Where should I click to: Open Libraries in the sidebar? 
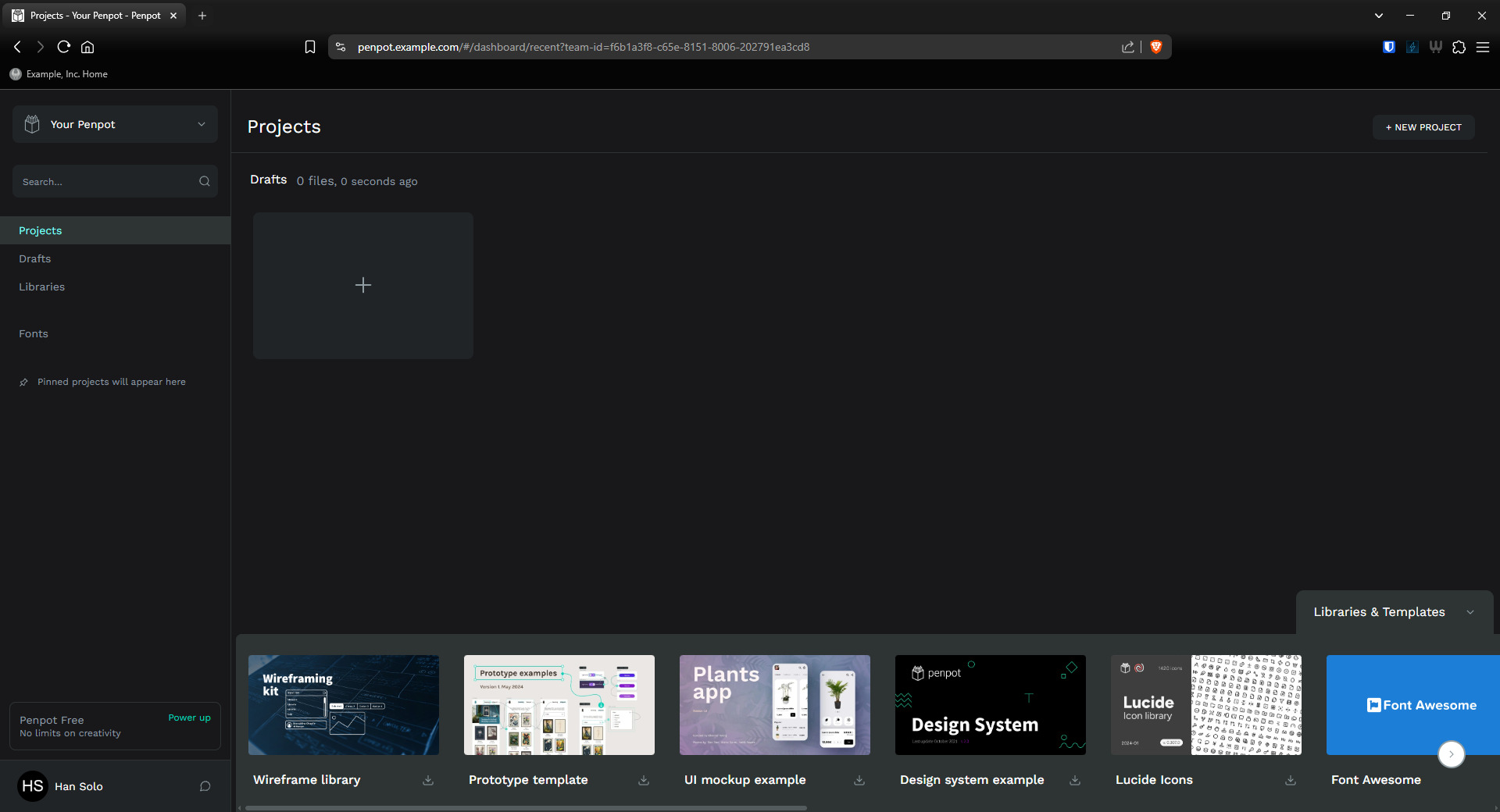click(x=42, y=287)
